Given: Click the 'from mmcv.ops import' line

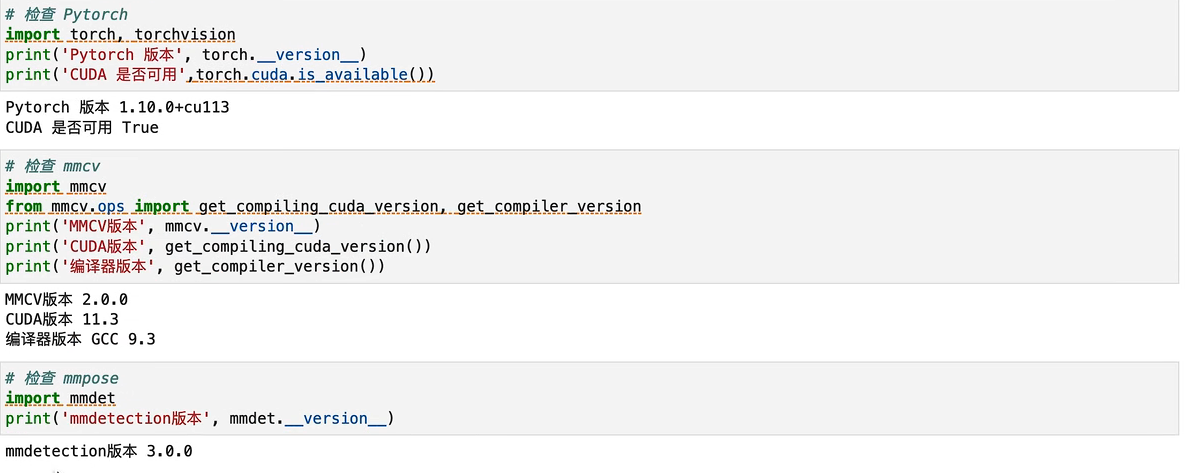Looking at the screenshot, I should (322, 206).
